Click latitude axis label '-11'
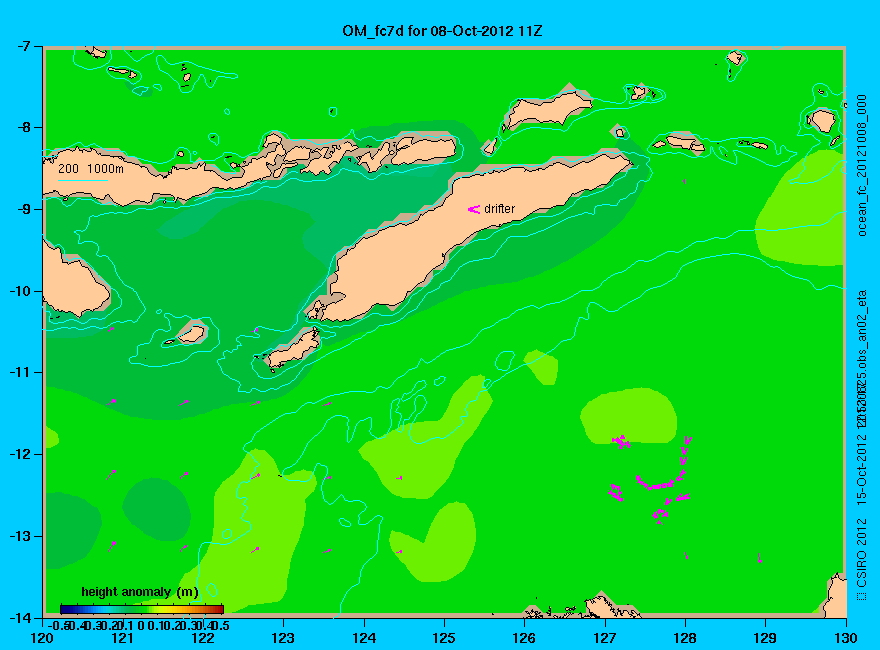 pyautogui.click(x=19, y=372)
